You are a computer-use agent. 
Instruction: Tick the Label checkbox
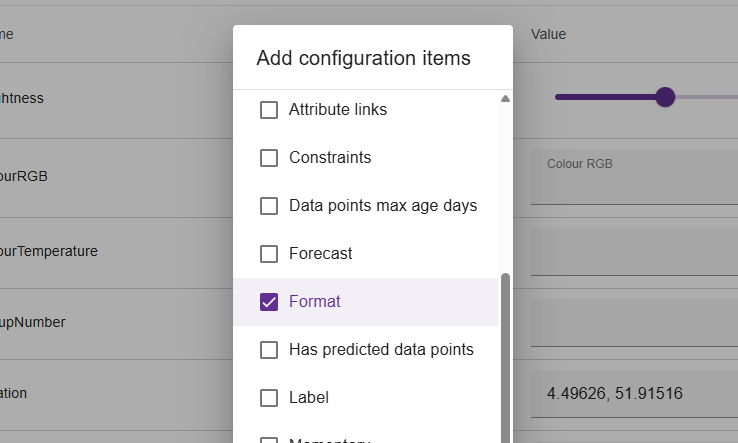[x=269, y=398]
